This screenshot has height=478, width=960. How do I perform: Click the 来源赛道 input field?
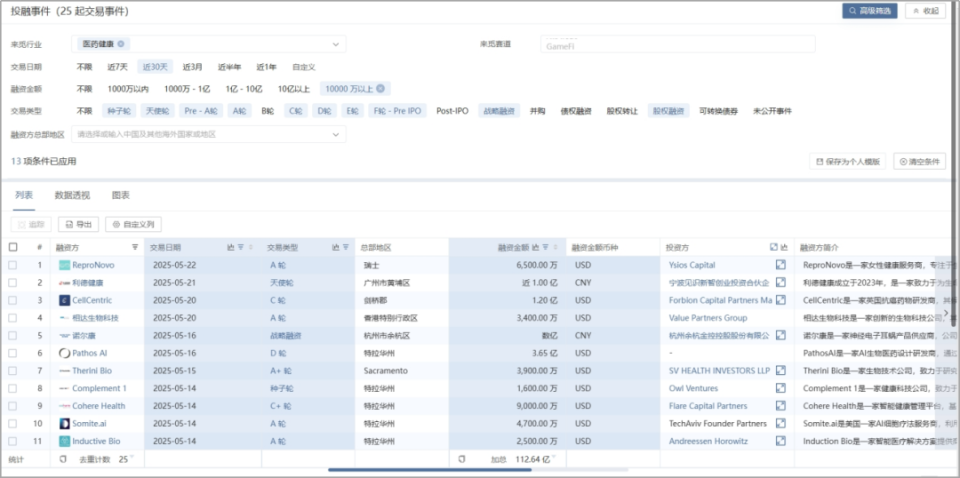pos(677,44)
